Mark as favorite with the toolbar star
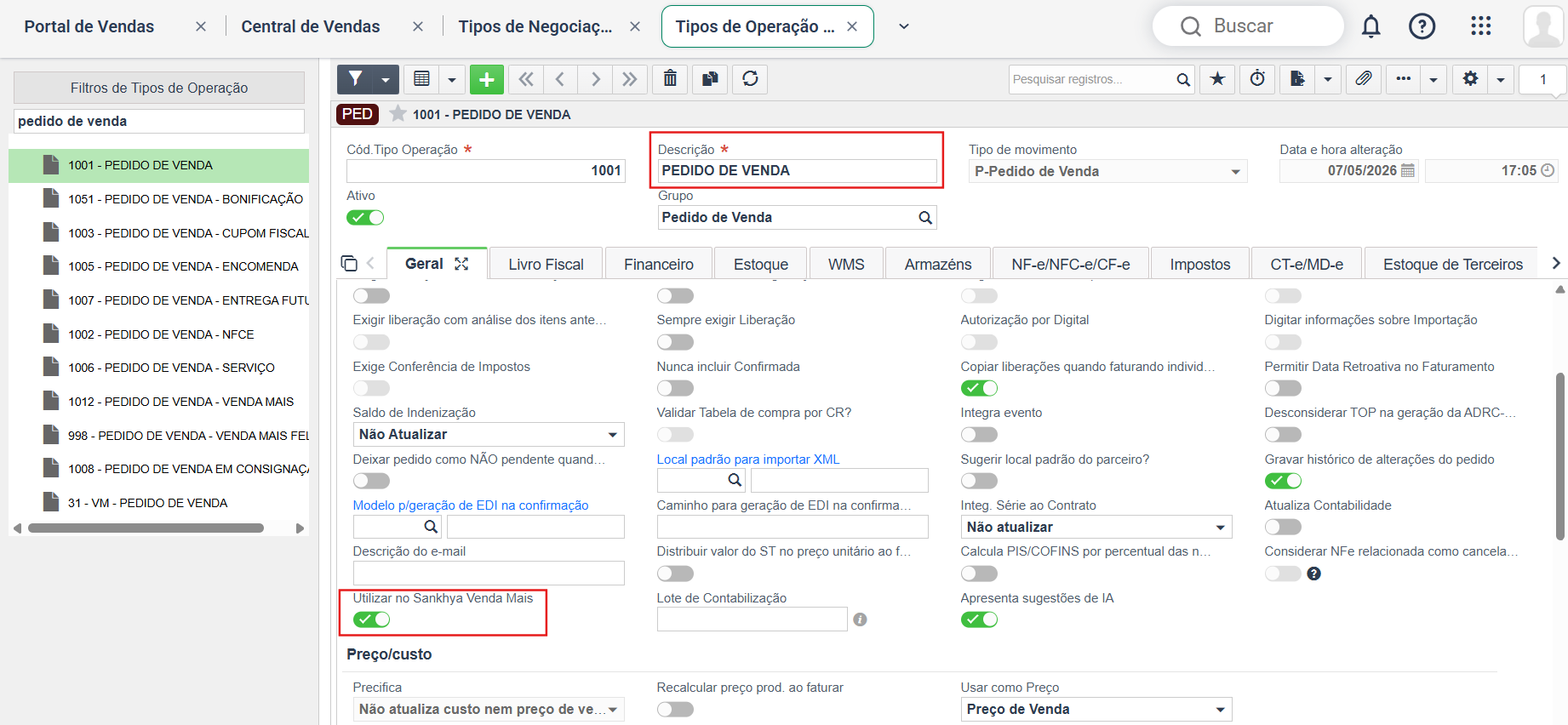Viewport: 1568px width, 725px height. (x=1217, y=79)
